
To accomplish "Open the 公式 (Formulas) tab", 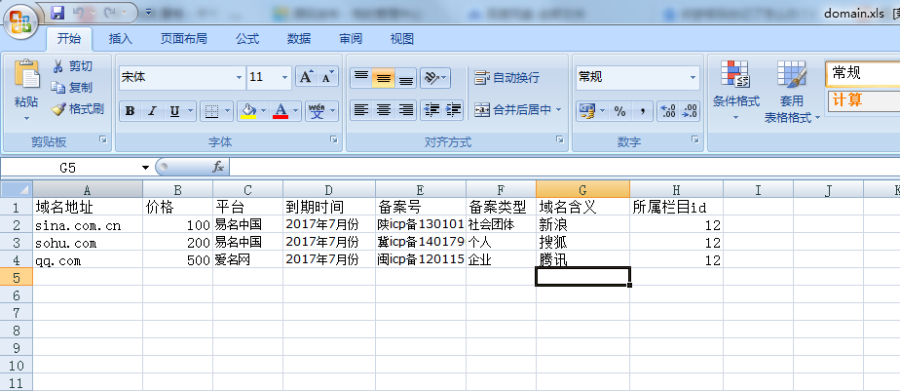I will coord(247,39).
